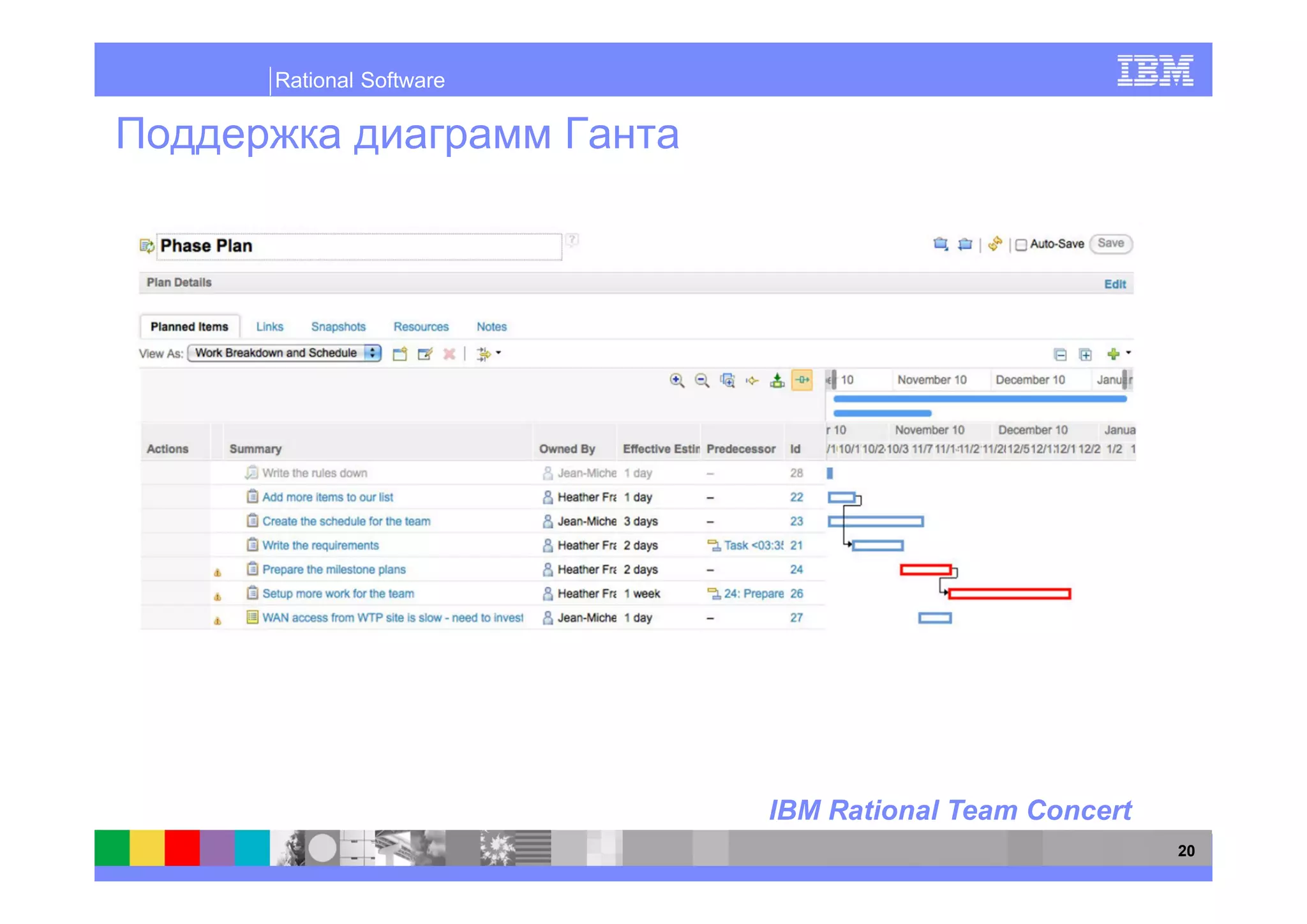Click warning icon on Setup more work row

[218, 597]
